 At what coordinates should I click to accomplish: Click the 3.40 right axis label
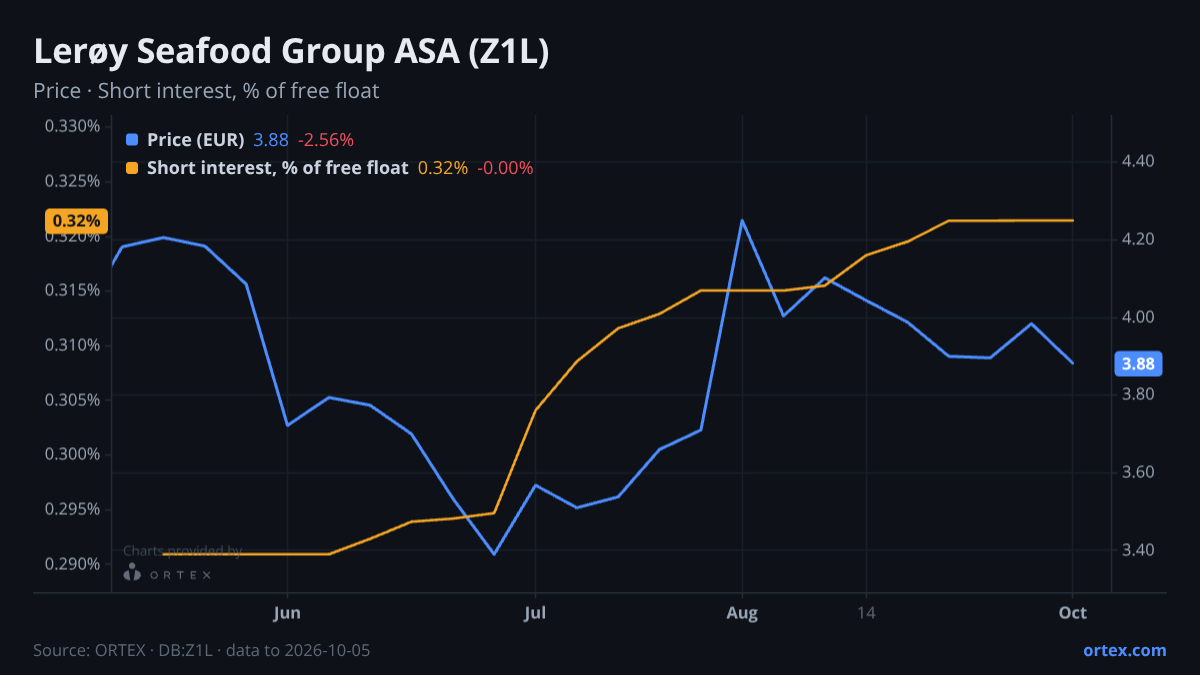pos(1139,550)
